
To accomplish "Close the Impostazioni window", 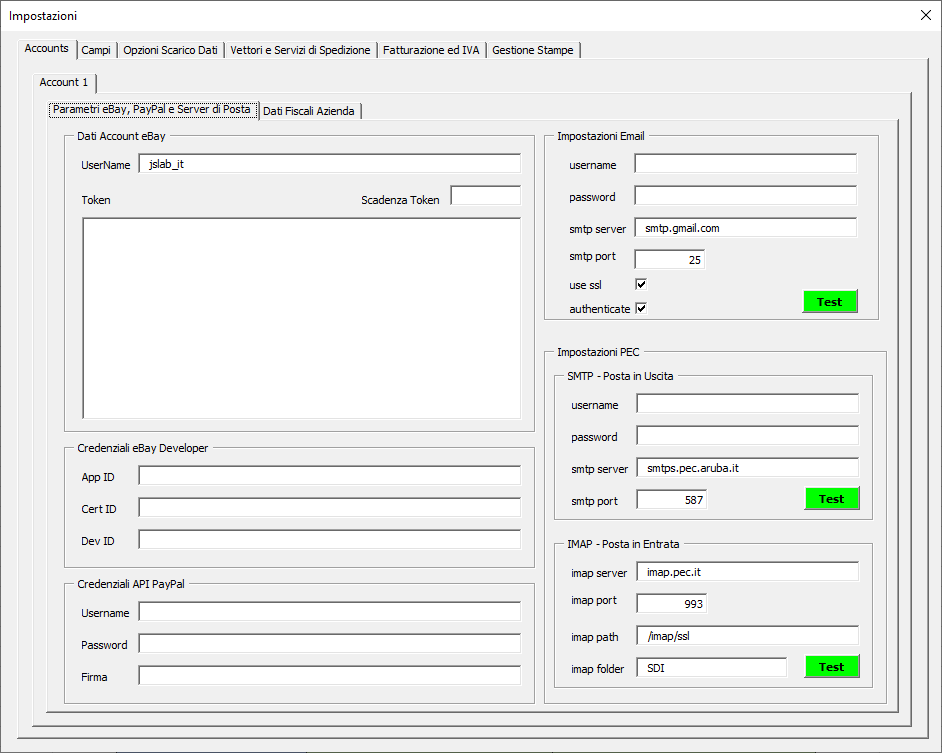I will pos(926,16).
